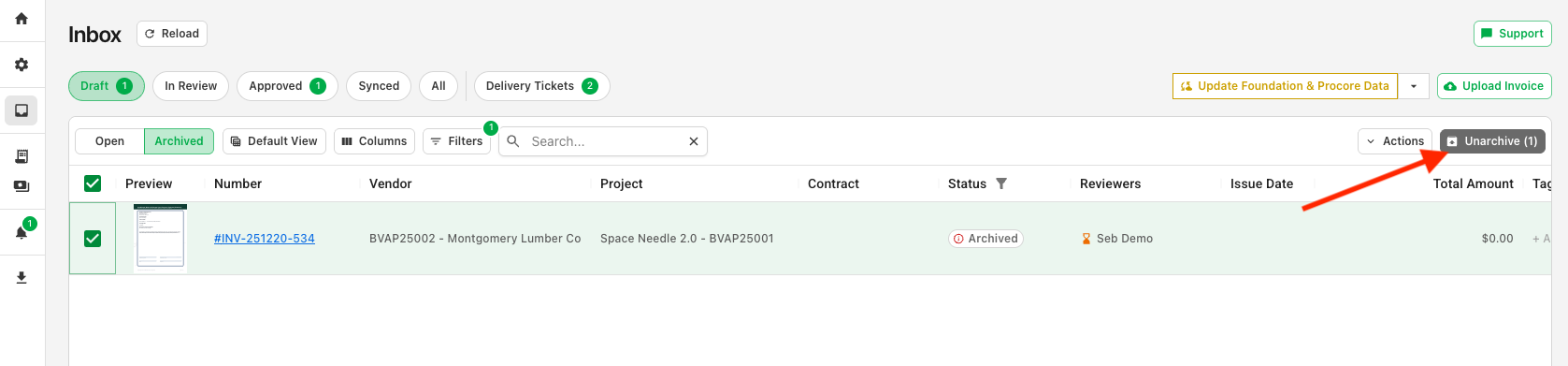The image size is (1568, 366).
Task: Sort by the Project column header
Action: [621, 183]
